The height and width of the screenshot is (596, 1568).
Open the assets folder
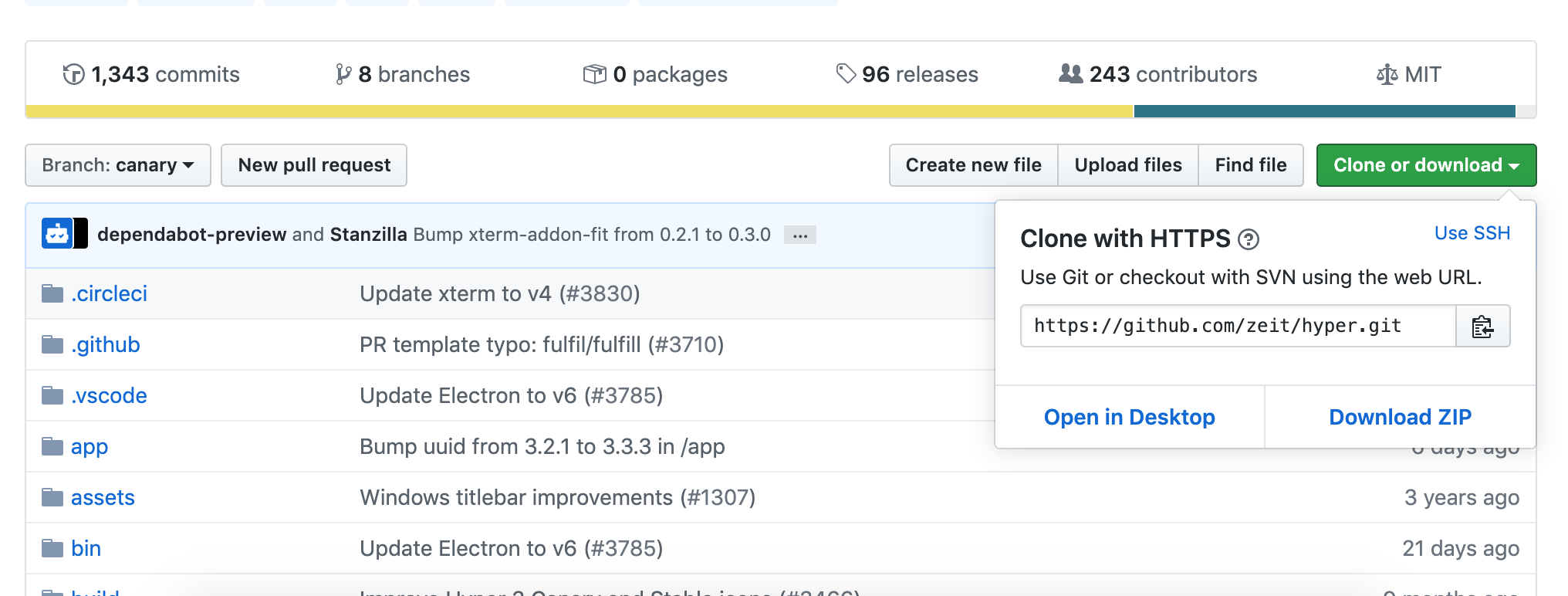click(103, 497)
